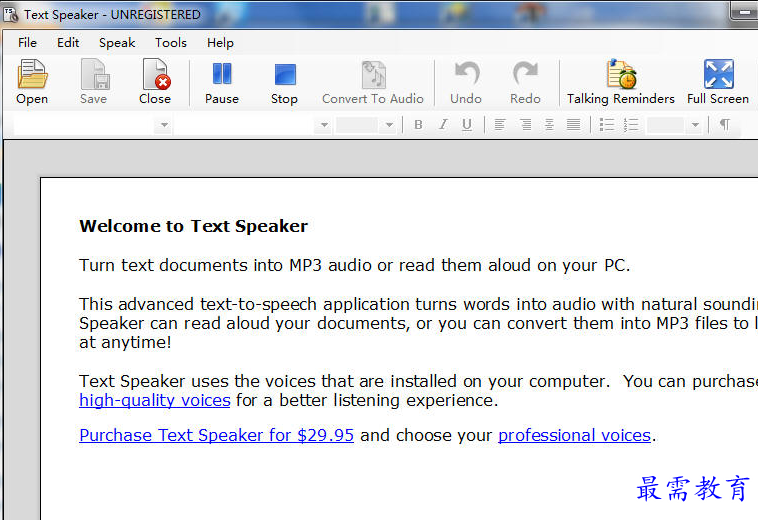Screen dimensions: 758x520
Task: Click the line 'Turn text documents into MP3'
Action: tap(355, 265)
